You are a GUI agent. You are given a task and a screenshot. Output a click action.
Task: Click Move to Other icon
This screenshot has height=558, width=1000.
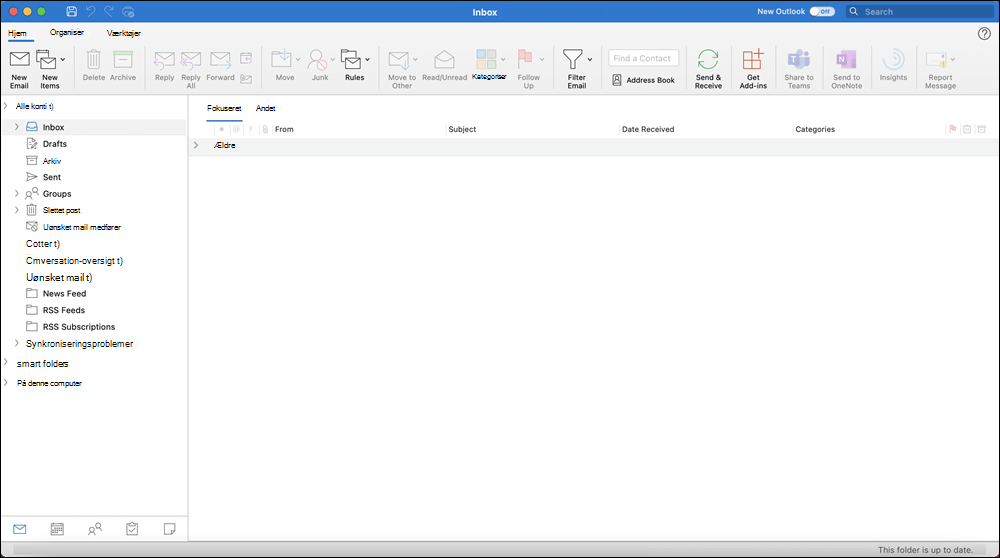[399, 60]
